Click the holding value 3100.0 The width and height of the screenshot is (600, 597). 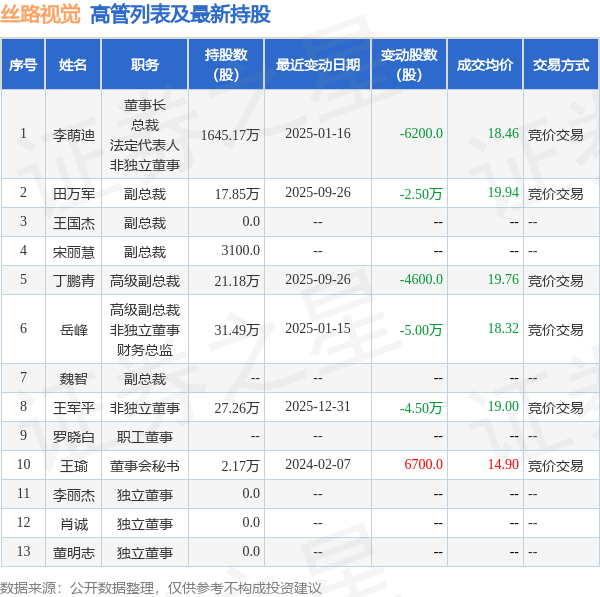coord(241,250)
